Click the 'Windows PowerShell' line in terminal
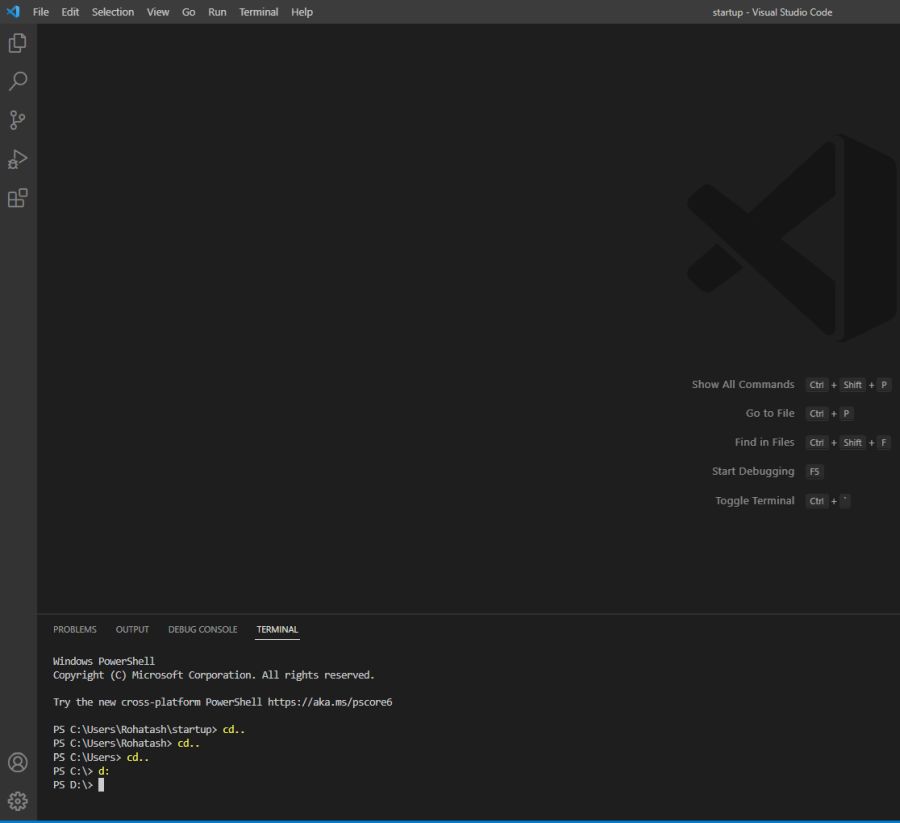 (104, 661)
